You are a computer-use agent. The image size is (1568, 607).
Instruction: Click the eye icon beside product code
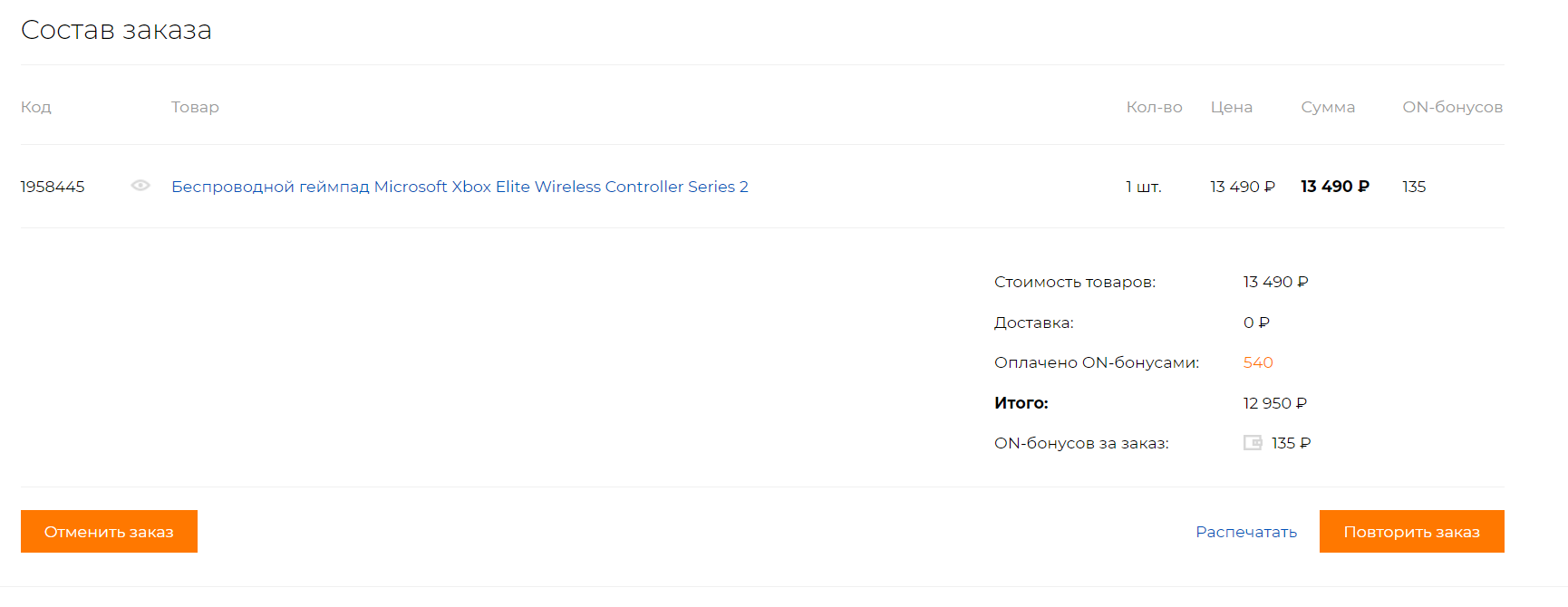tap(140, 186)
